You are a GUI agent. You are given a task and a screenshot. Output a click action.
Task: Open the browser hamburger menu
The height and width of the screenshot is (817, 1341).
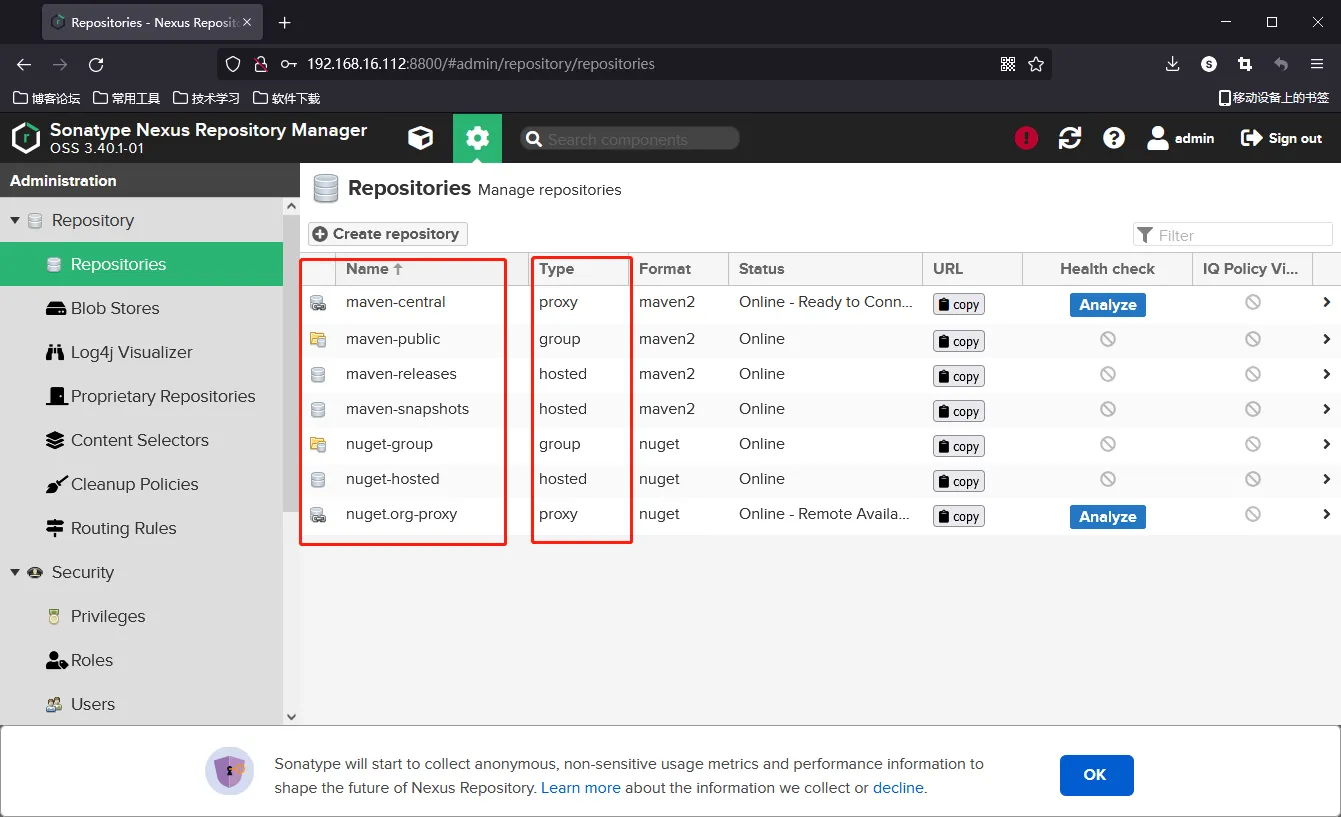[x=1317, y=64]
